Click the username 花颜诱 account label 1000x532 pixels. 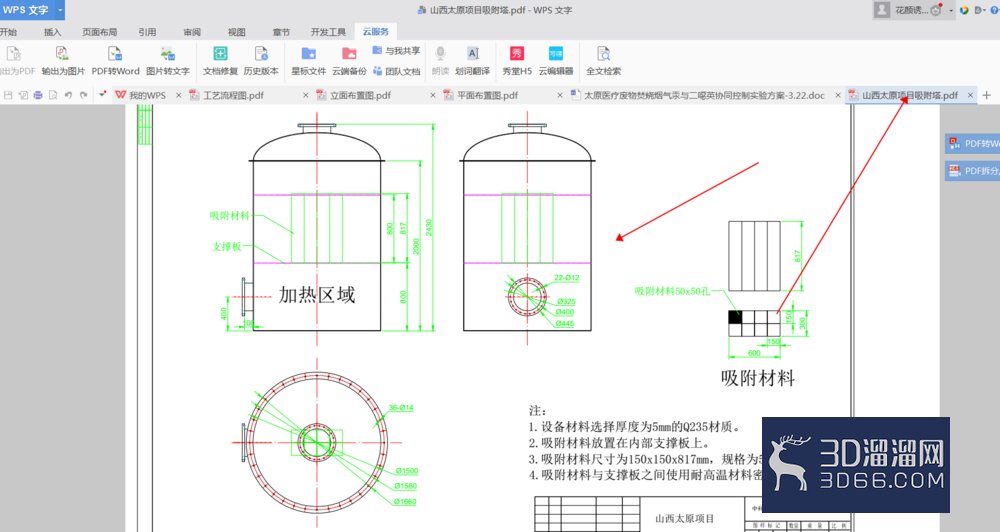pos(912,10)
